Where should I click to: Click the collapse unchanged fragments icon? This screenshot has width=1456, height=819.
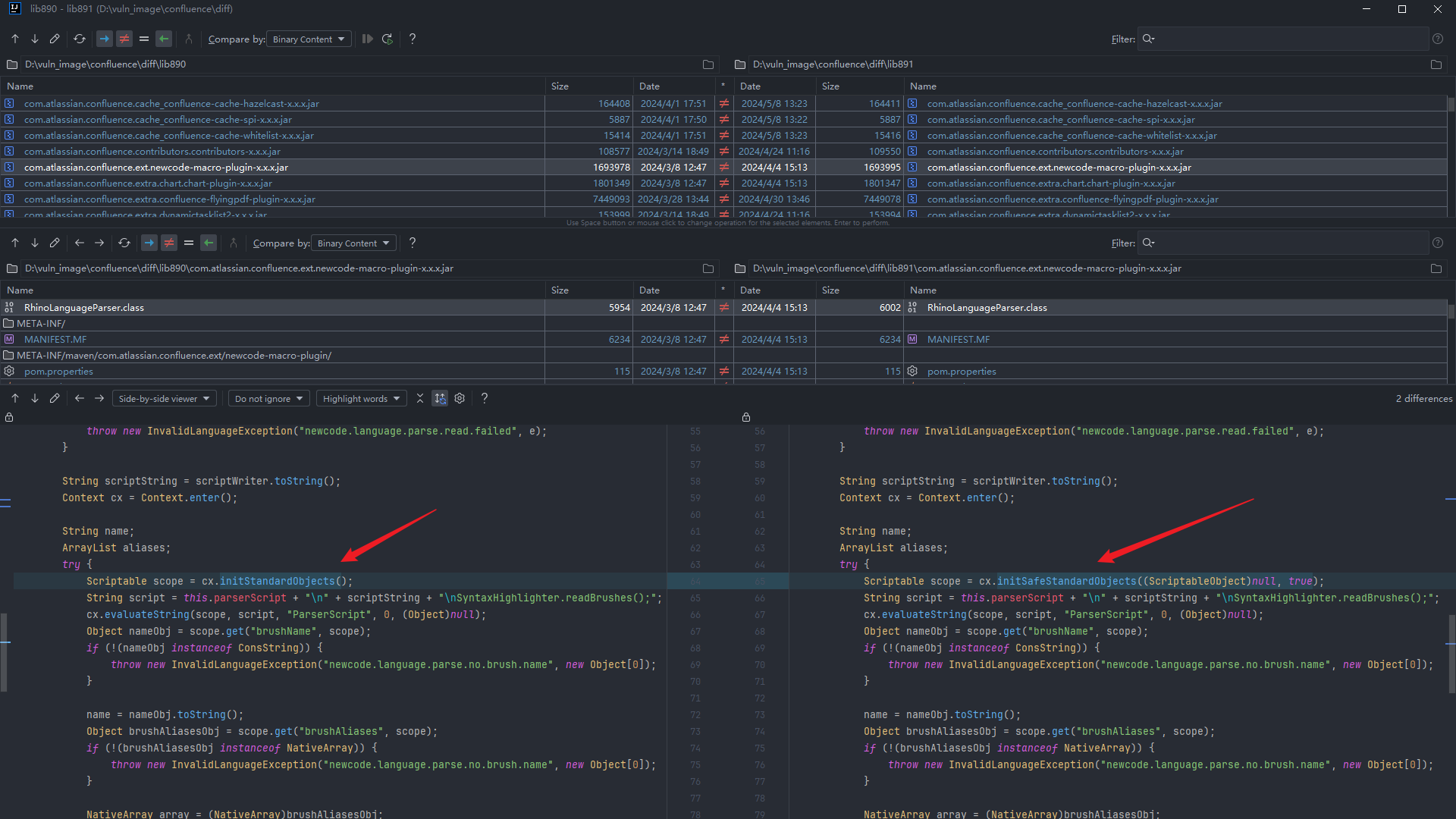(x=419, y=399)
